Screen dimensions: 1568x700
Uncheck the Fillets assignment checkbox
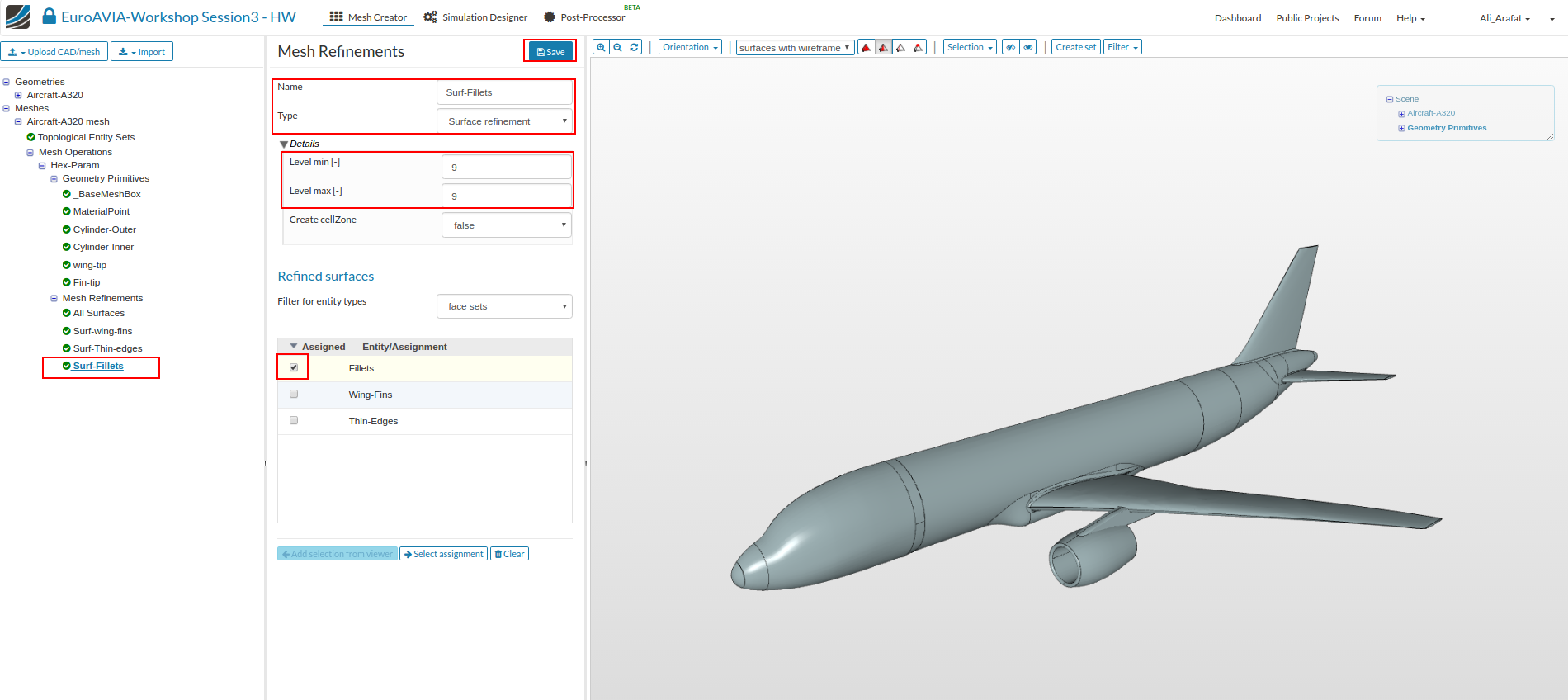click(x=294, y=367)
